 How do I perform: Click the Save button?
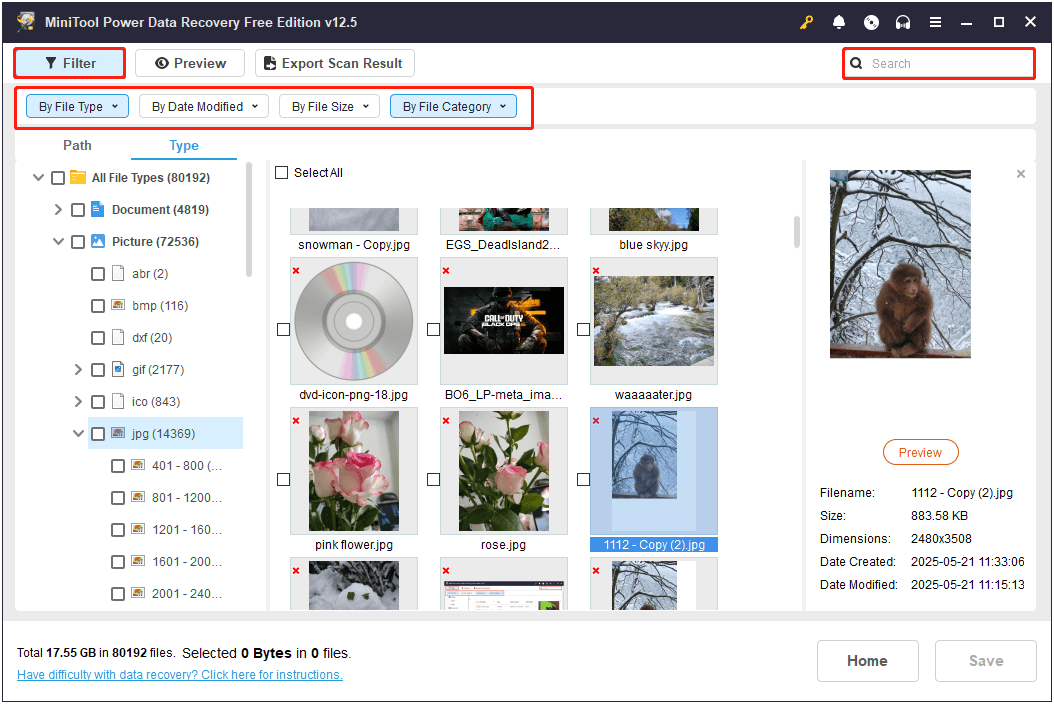[x=985, y=661]
